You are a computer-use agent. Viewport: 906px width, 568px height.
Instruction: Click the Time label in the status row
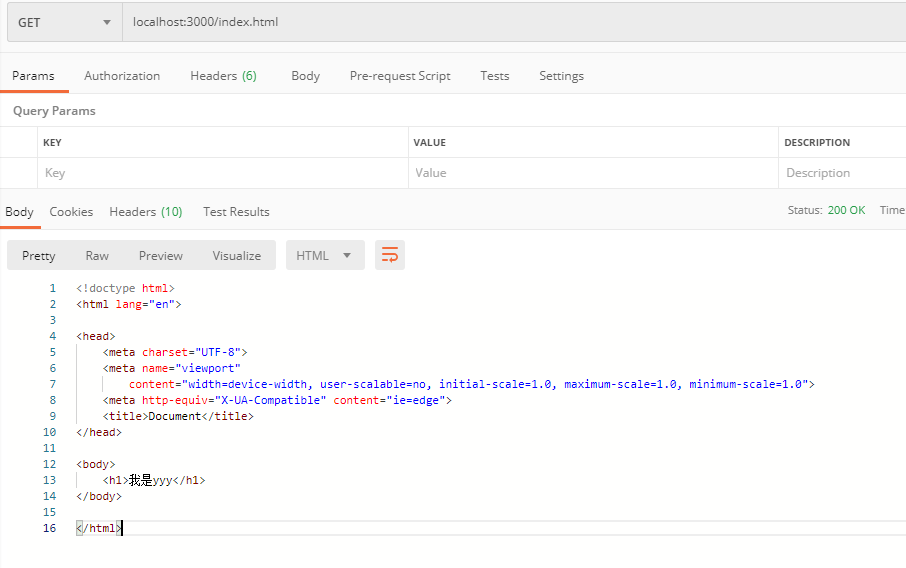click(x=892, y=210)
